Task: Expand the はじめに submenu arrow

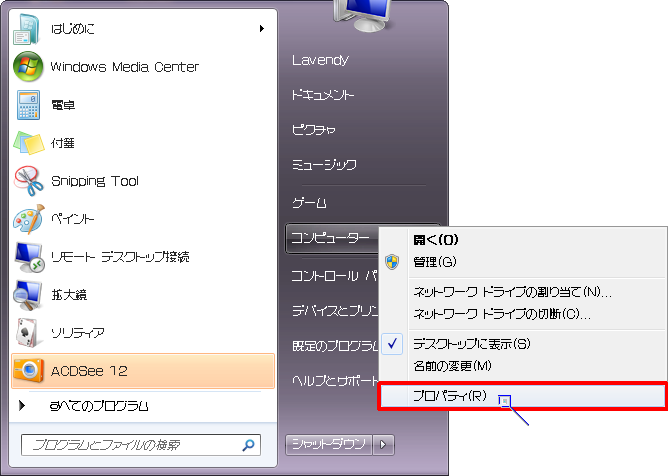Action: coord(261,29)
